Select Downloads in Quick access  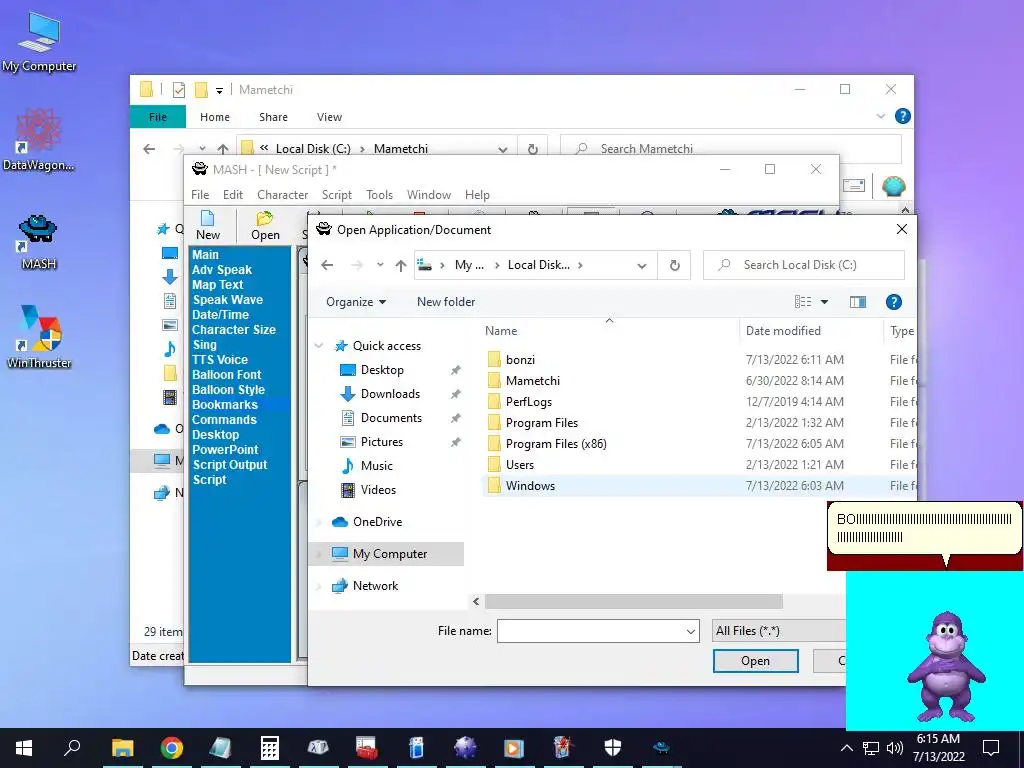pyautogui.click(x=390, y=394)
